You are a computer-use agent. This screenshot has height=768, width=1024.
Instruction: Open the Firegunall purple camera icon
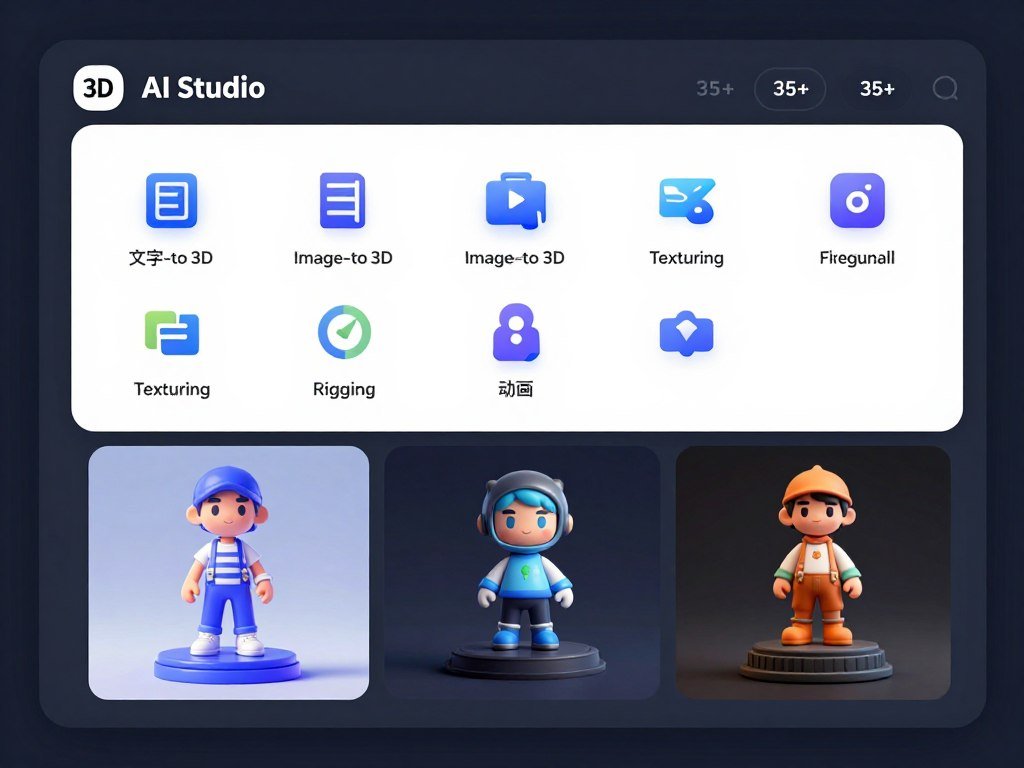point(857,200)
